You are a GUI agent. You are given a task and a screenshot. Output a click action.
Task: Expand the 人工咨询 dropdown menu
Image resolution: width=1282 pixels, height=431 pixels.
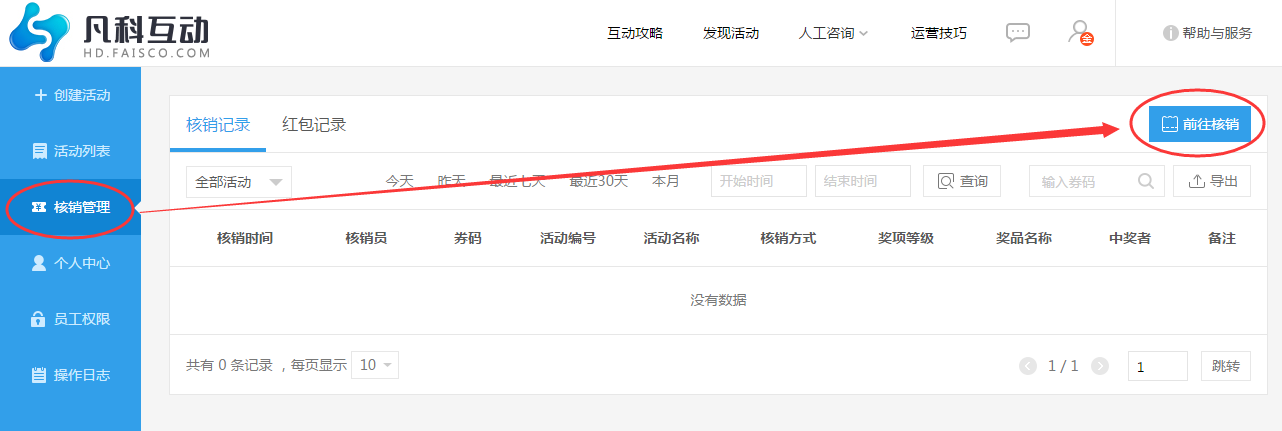pos(834,33)
